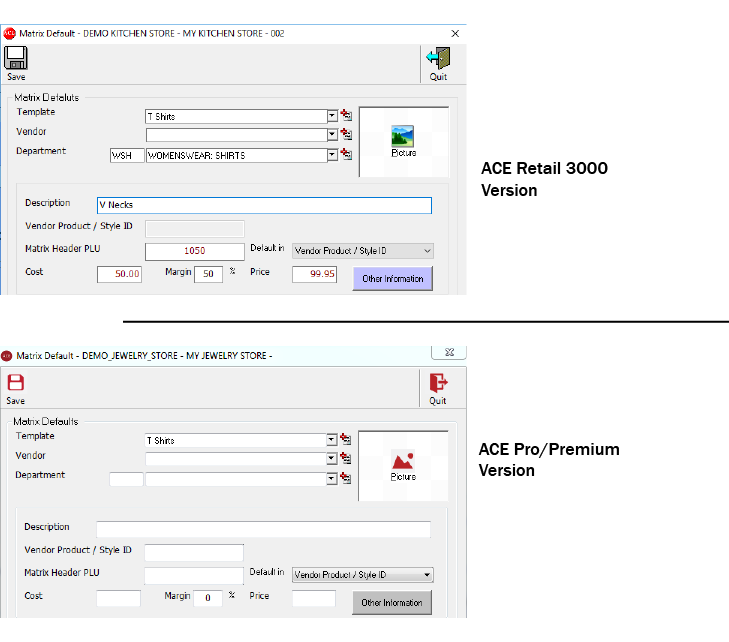Viewport: 729px width, 642px height.
Task: Click the Matrix Header PLU field showing 1050
Action: (194, 251)
